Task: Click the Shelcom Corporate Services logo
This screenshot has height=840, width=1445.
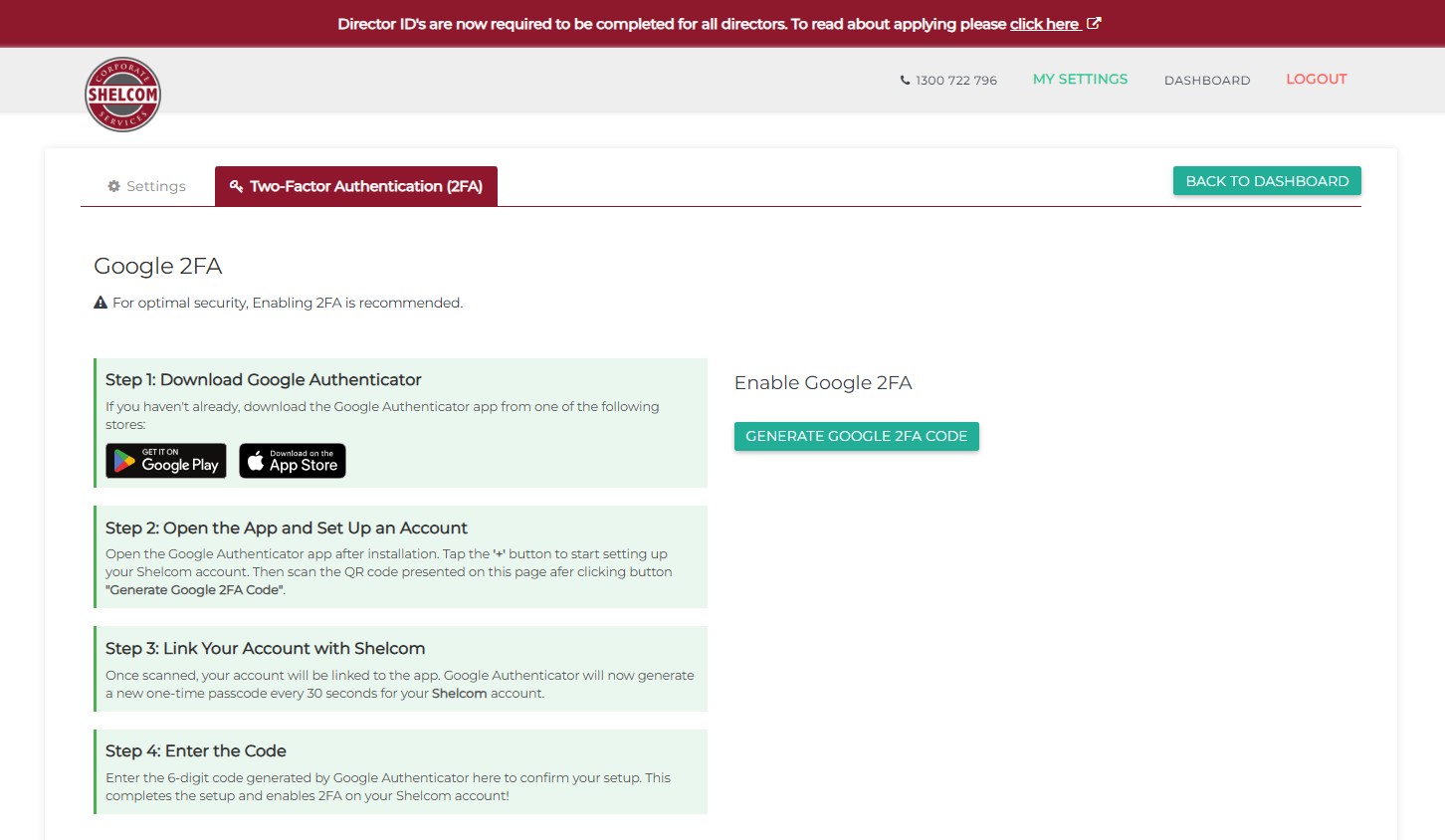Action: (x=122, y=95)
